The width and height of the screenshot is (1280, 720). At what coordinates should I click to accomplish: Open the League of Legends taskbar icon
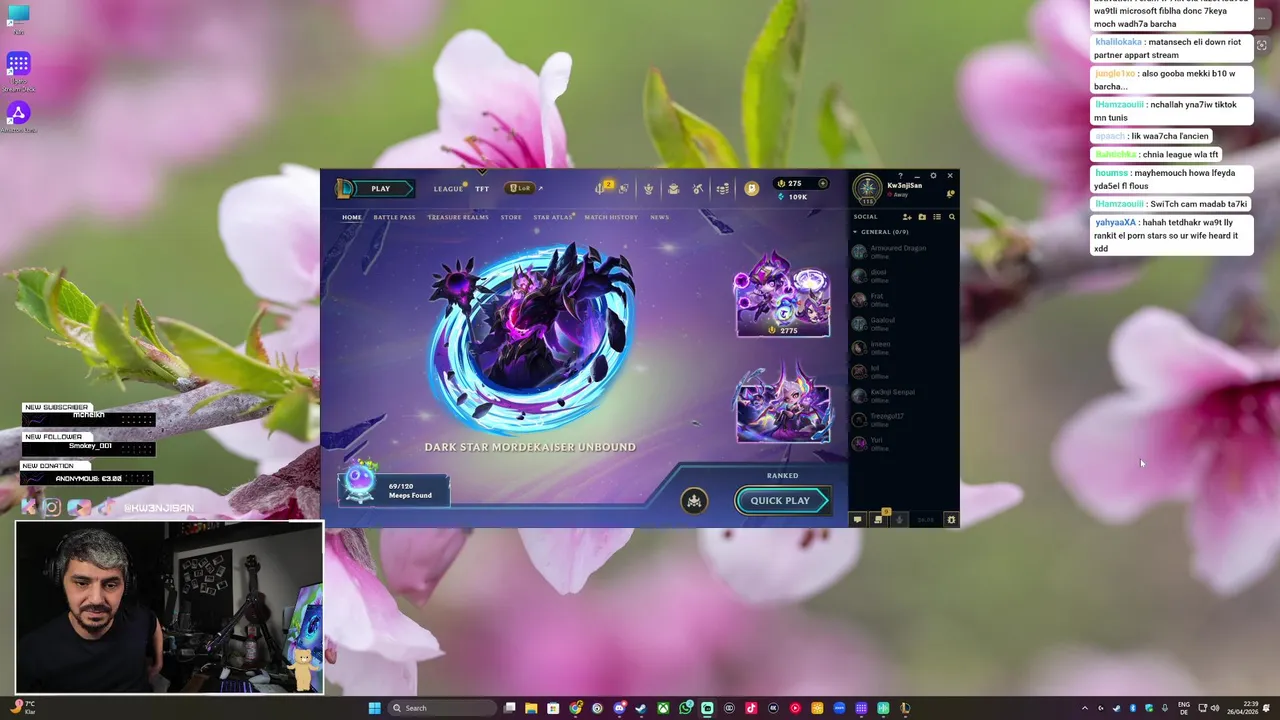point(905,708)
